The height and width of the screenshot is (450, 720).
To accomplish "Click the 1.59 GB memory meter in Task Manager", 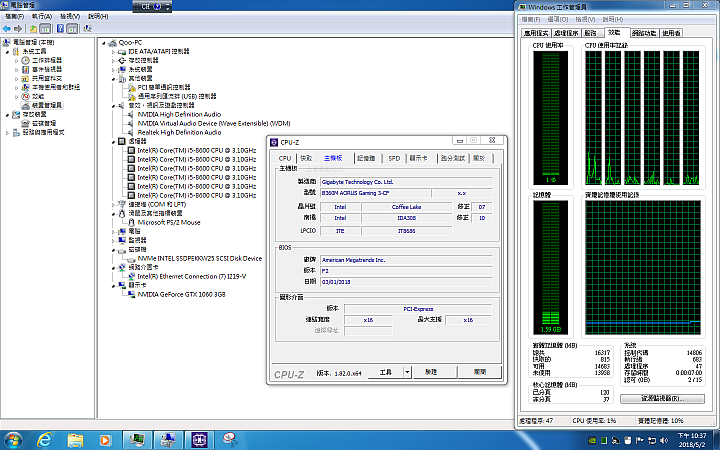I will coord(550,267).
